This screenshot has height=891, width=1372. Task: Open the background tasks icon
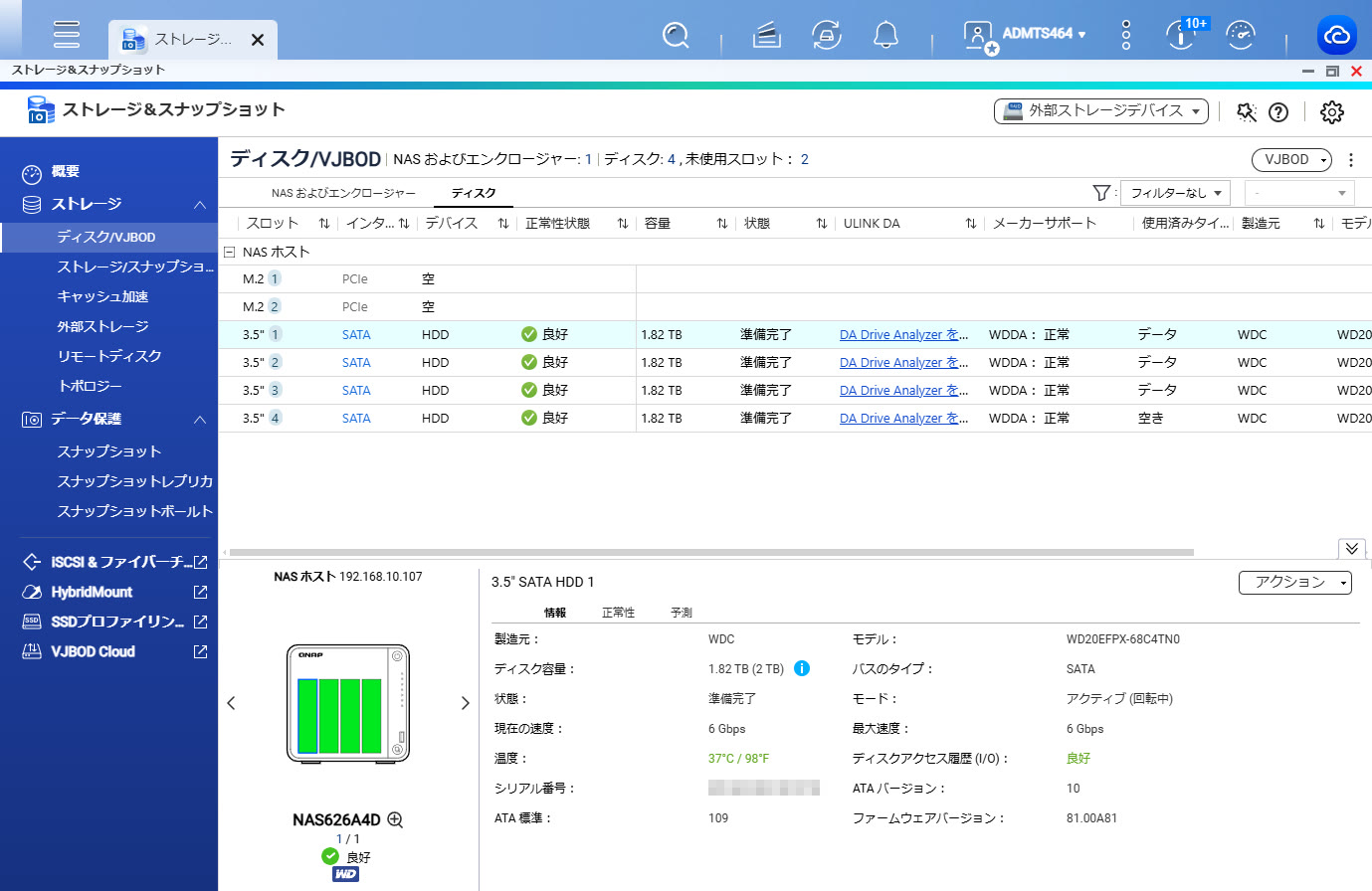766,36
